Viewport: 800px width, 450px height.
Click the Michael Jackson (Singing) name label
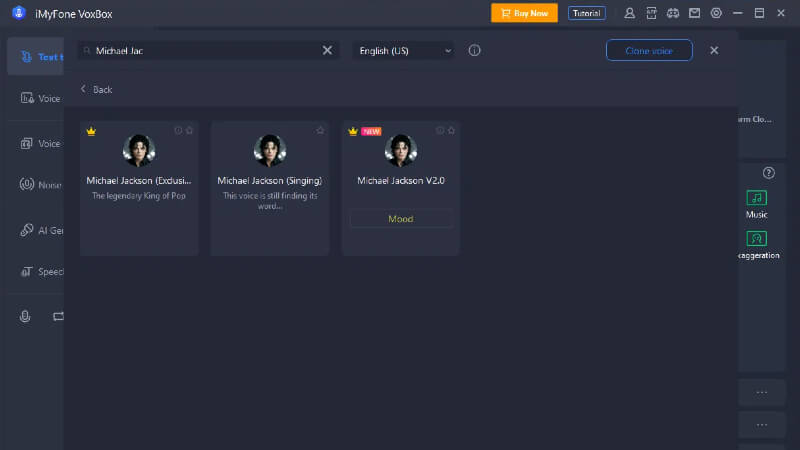pyautogui.click(x=270, y=181)
